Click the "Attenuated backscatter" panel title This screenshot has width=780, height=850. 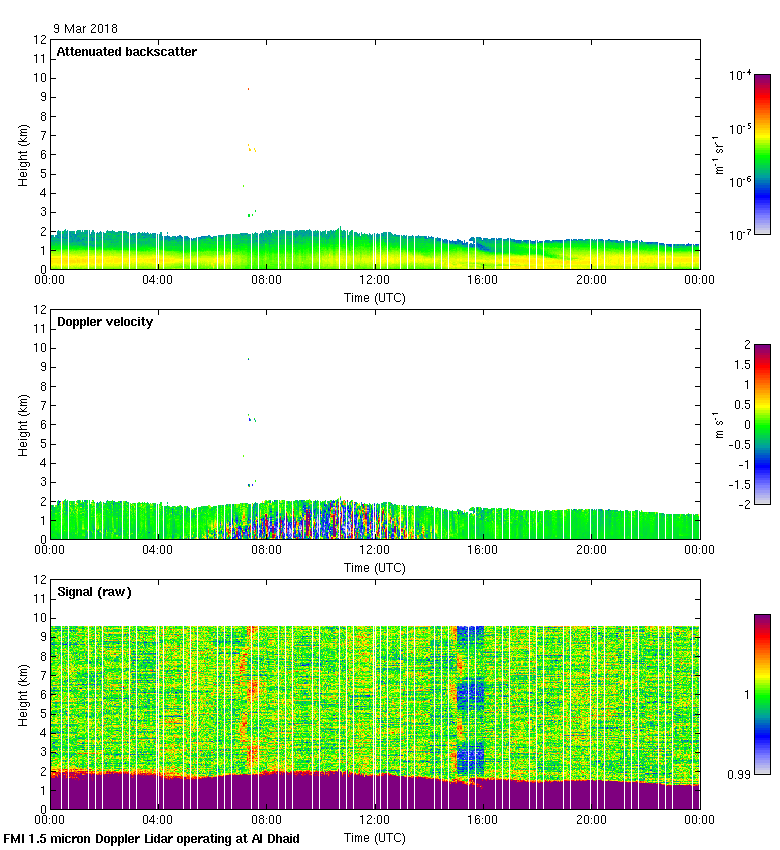click(126, 52)
